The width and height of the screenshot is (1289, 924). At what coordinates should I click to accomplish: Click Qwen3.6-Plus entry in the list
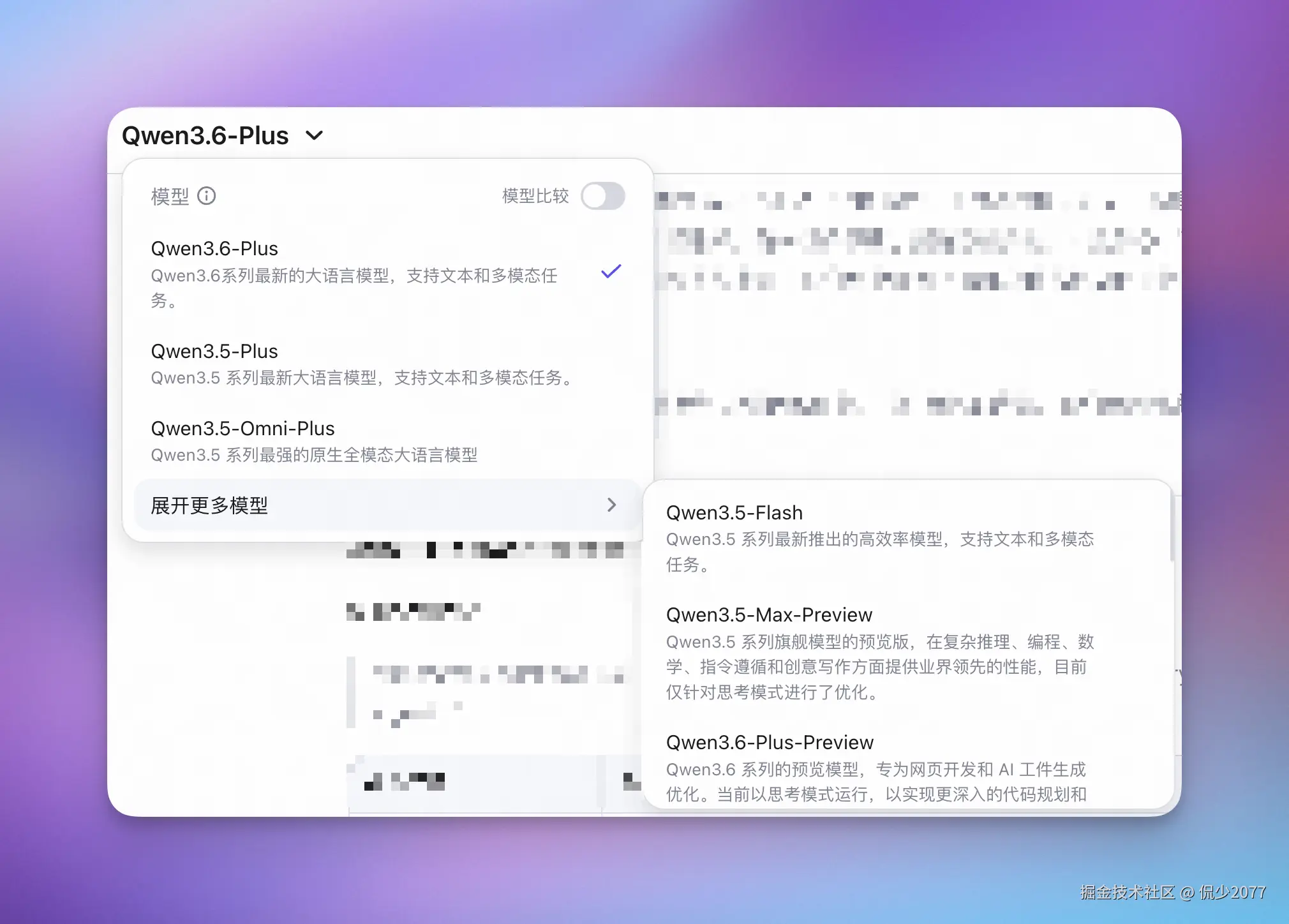click(214, 248)
